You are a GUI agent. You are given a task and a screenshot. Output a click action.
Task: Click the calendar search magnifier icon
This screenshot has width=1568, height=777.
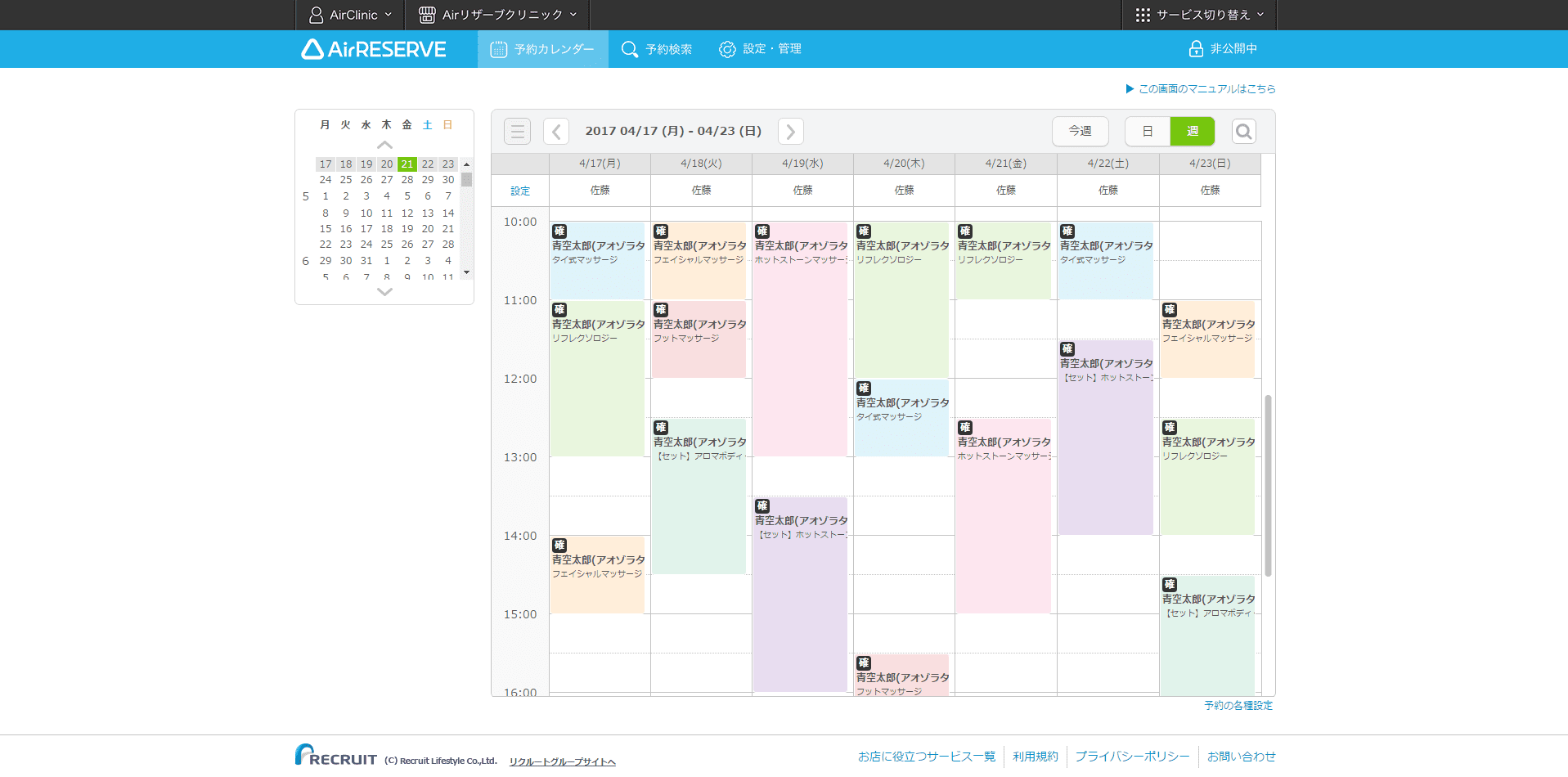[x=1243, y=132]
